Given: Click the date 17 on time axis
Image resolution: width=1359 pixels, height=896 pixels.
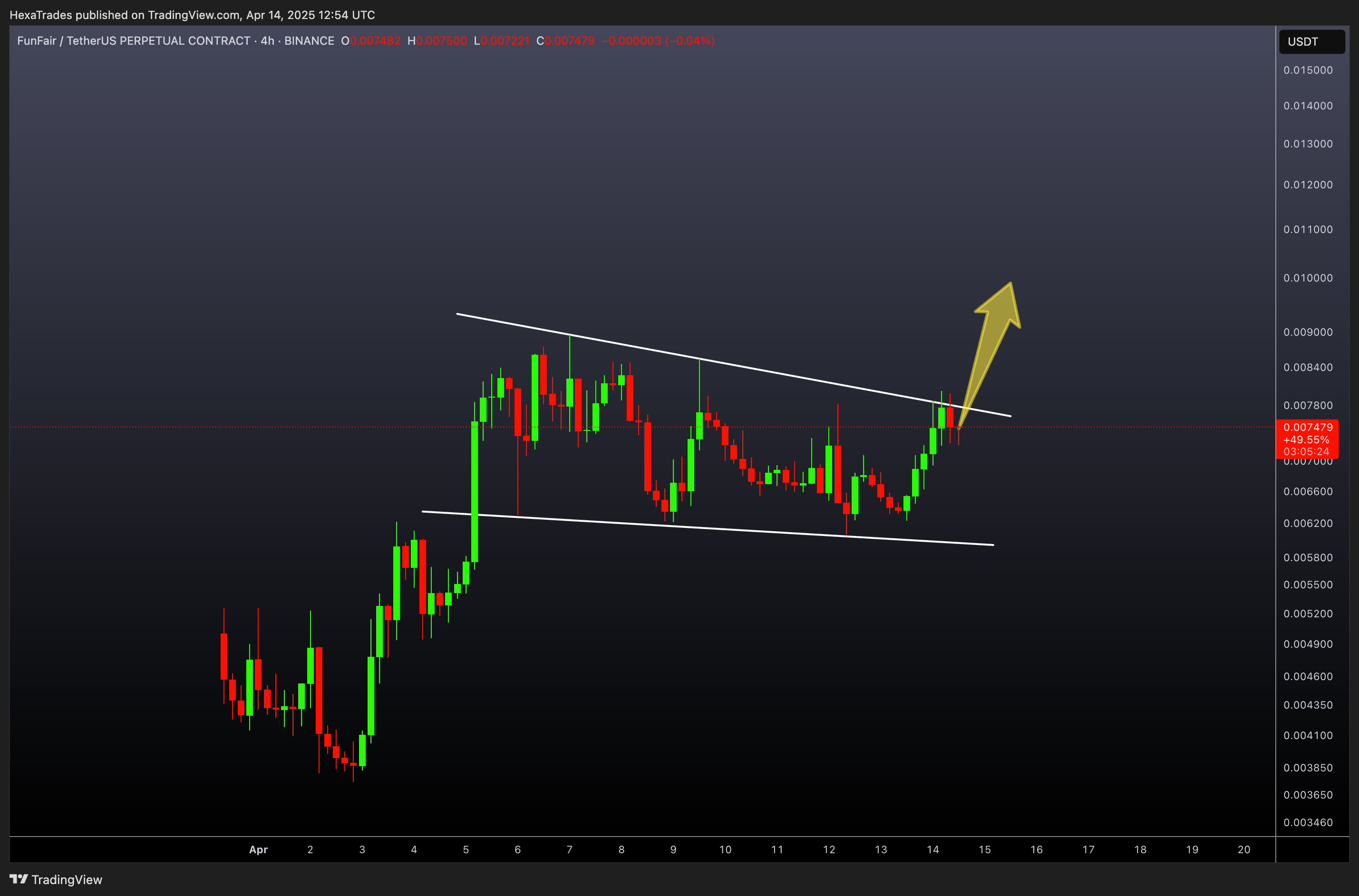Looking at the screenshot, I should pyautogui.click(x=1089, y=850).
